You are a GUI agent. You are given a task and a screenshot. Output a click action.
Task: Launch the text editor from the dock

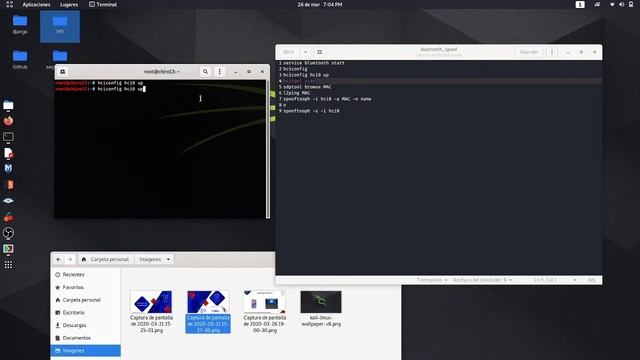click(8, 153)
